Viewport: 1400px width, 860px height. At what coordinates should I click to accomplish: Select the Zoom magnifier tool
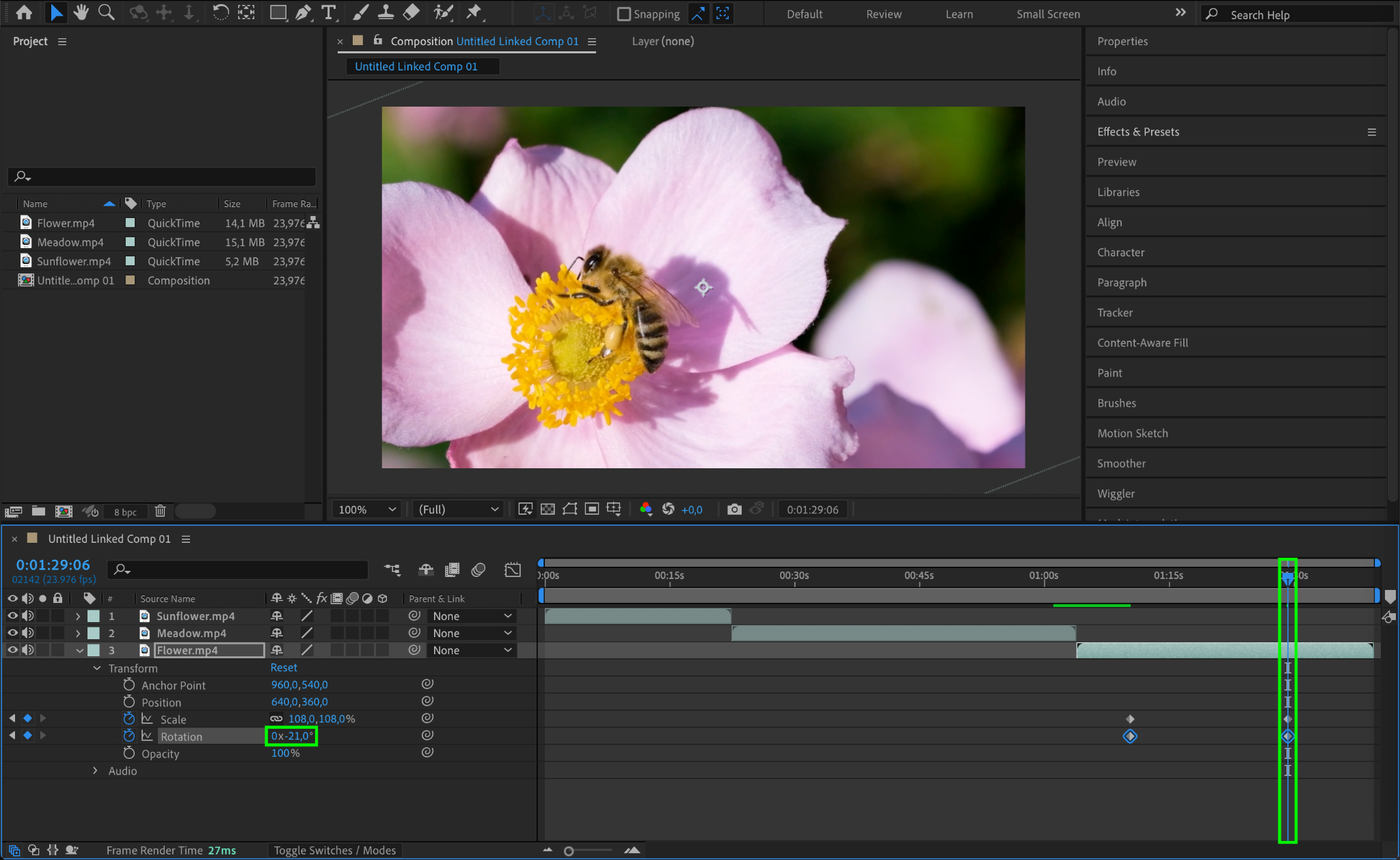coord(106,12)
